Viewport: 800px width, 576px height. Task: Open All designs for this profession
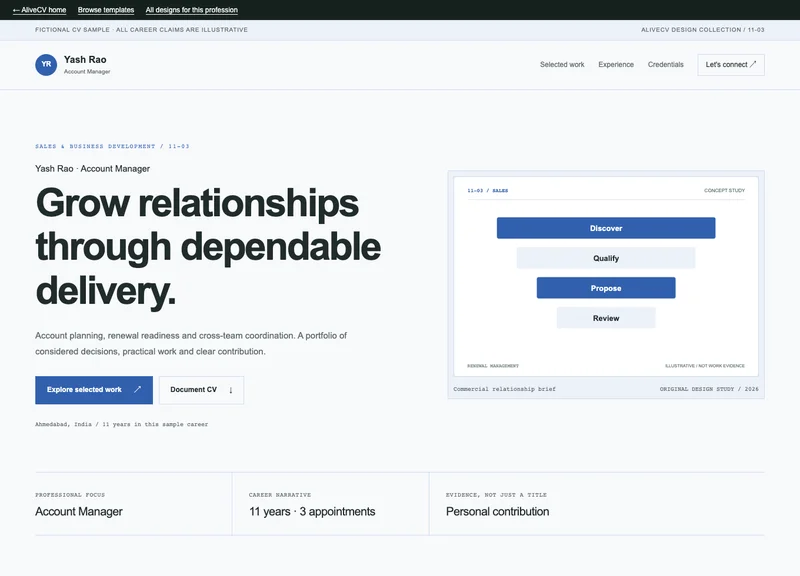coord(191,10)
